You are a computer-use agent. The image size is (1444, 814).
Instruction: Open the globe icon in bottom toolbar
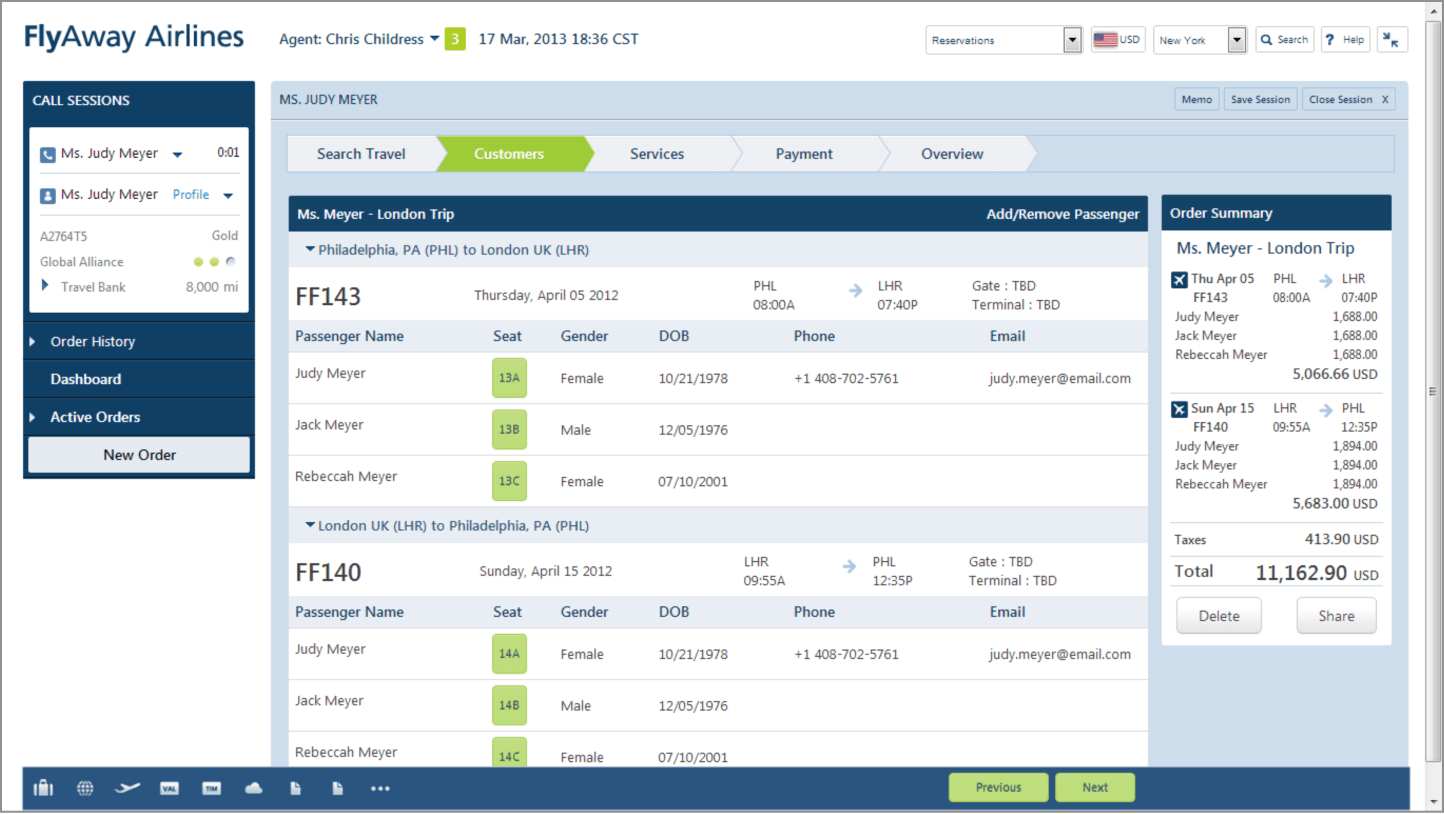point(85,788)
